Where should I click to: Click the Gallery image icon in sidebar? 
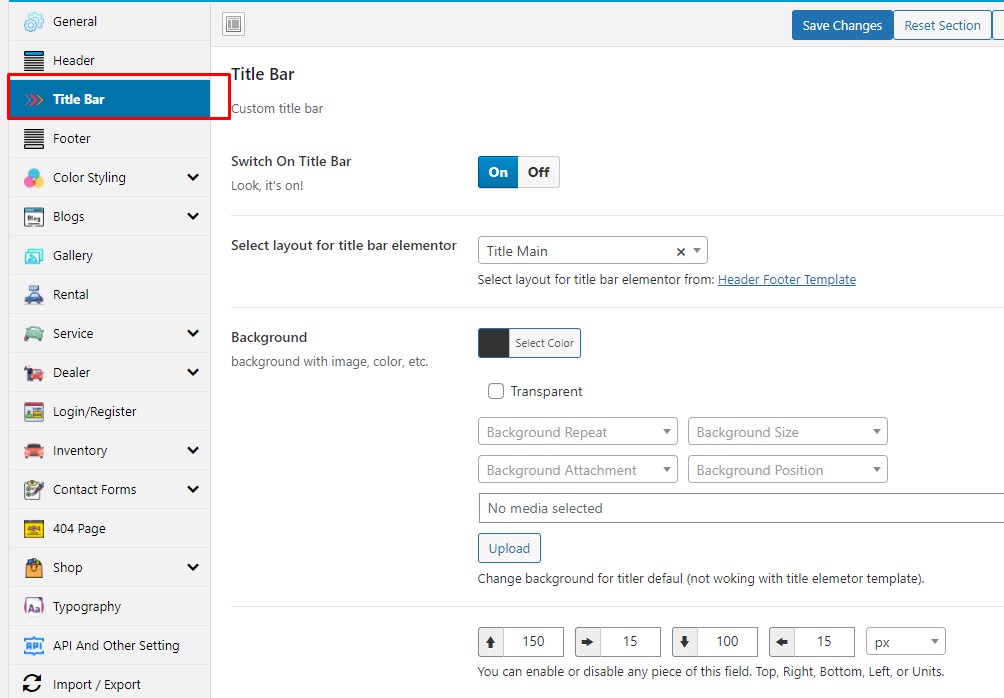pos(34,256)
